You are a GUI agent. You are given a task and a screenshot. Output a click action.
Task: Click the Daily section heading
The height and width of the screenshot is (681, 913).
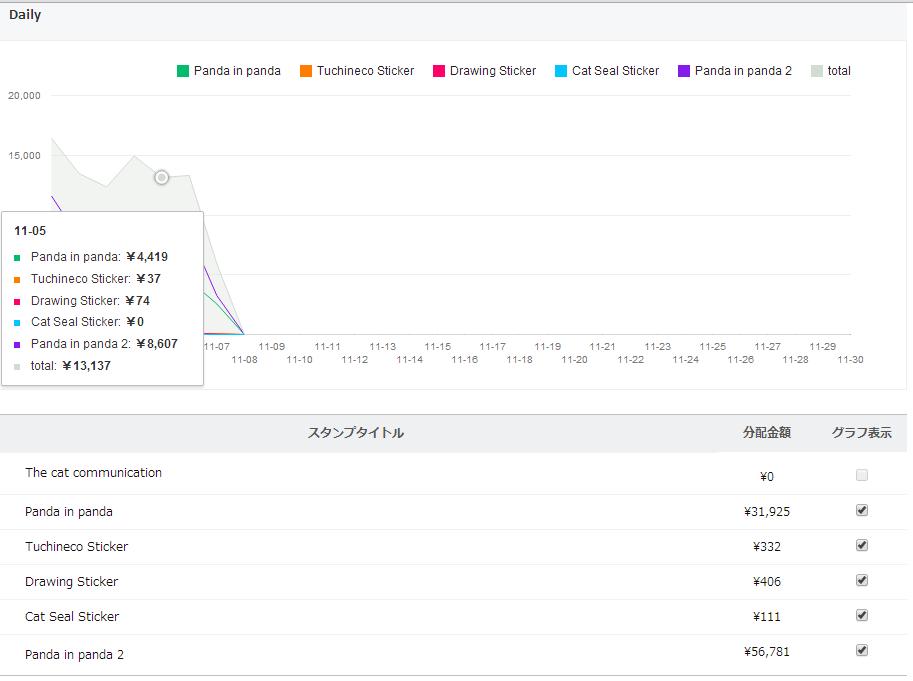(x=25, y=15)
